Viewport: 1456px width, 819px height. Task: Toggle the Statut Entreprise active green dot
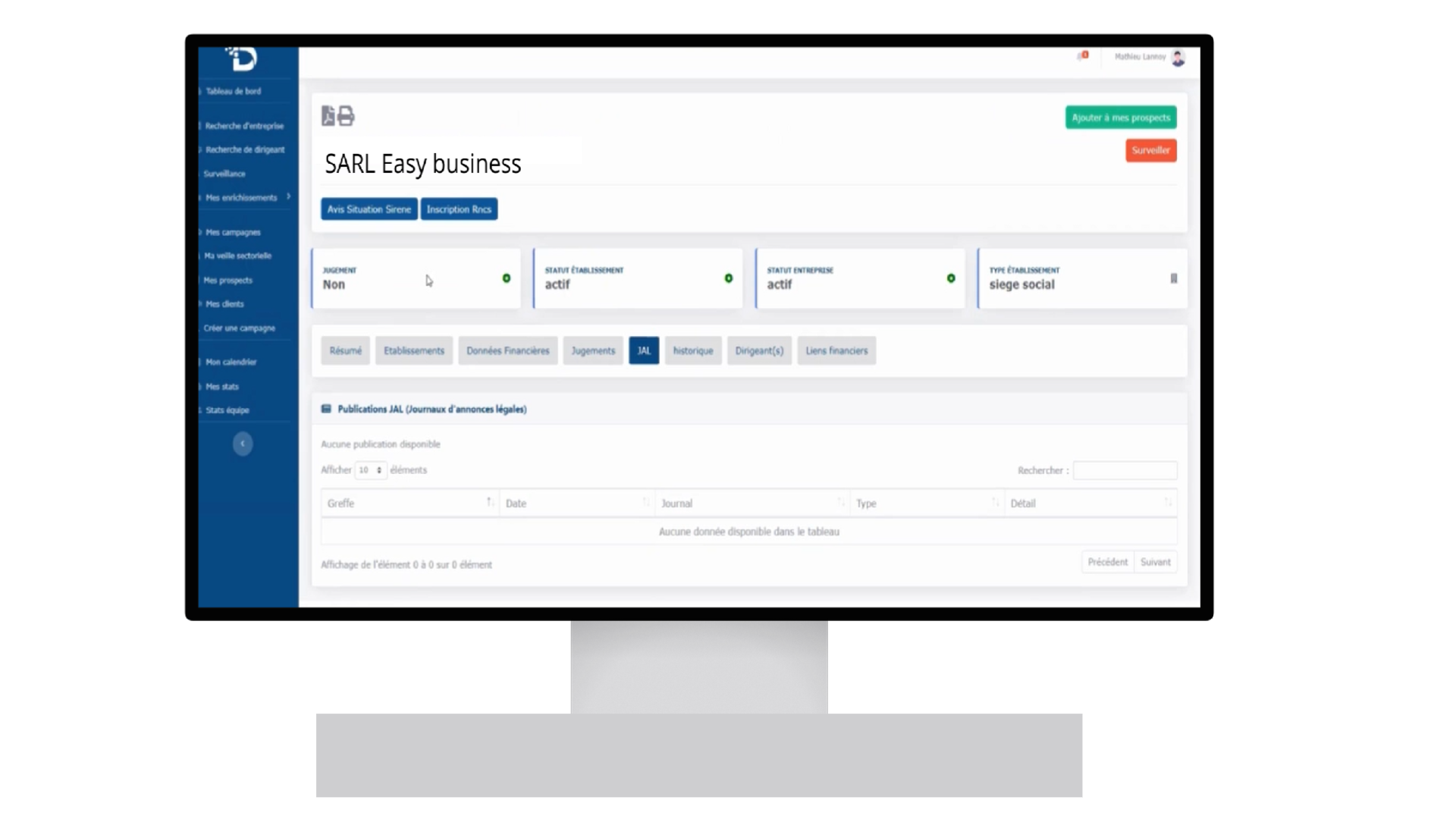coord(950,278)
